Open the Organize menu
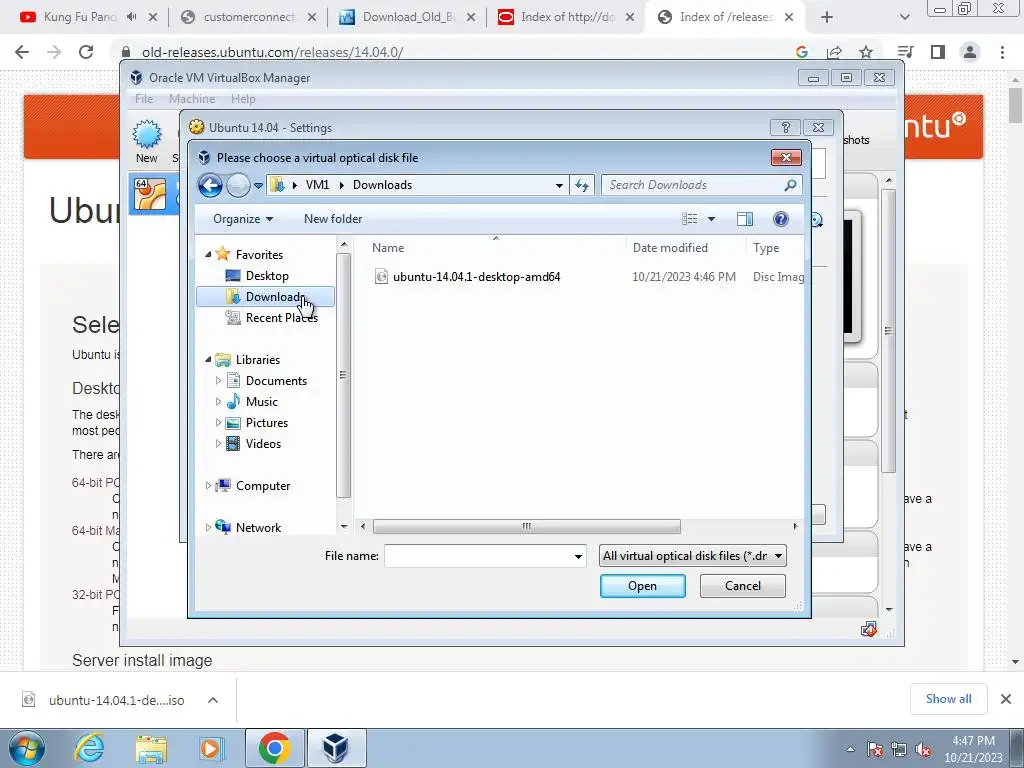 point(243,219)
